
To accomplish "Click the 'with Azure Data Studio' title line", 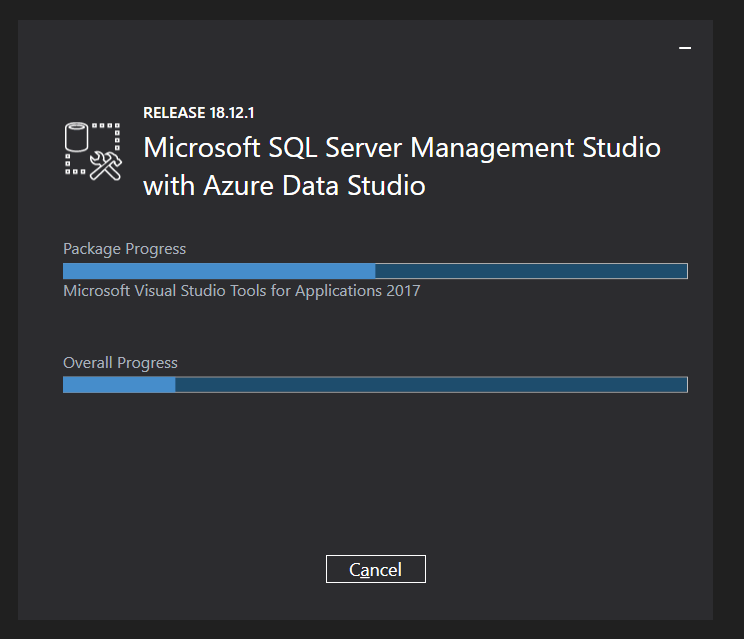I will (x=284, y=185).
